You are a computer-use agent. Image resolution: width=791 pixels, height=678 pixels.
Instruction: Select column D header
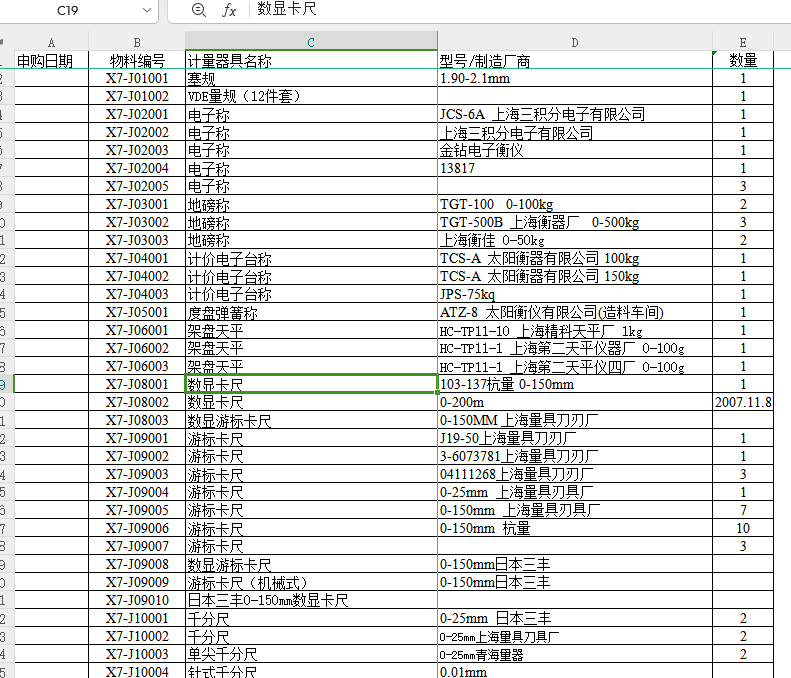(x=574, y=42)
